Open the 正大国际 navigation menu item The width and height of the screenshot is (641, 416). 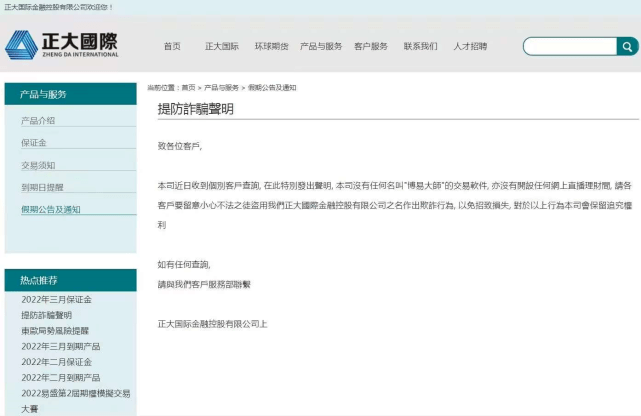point(222,46)
